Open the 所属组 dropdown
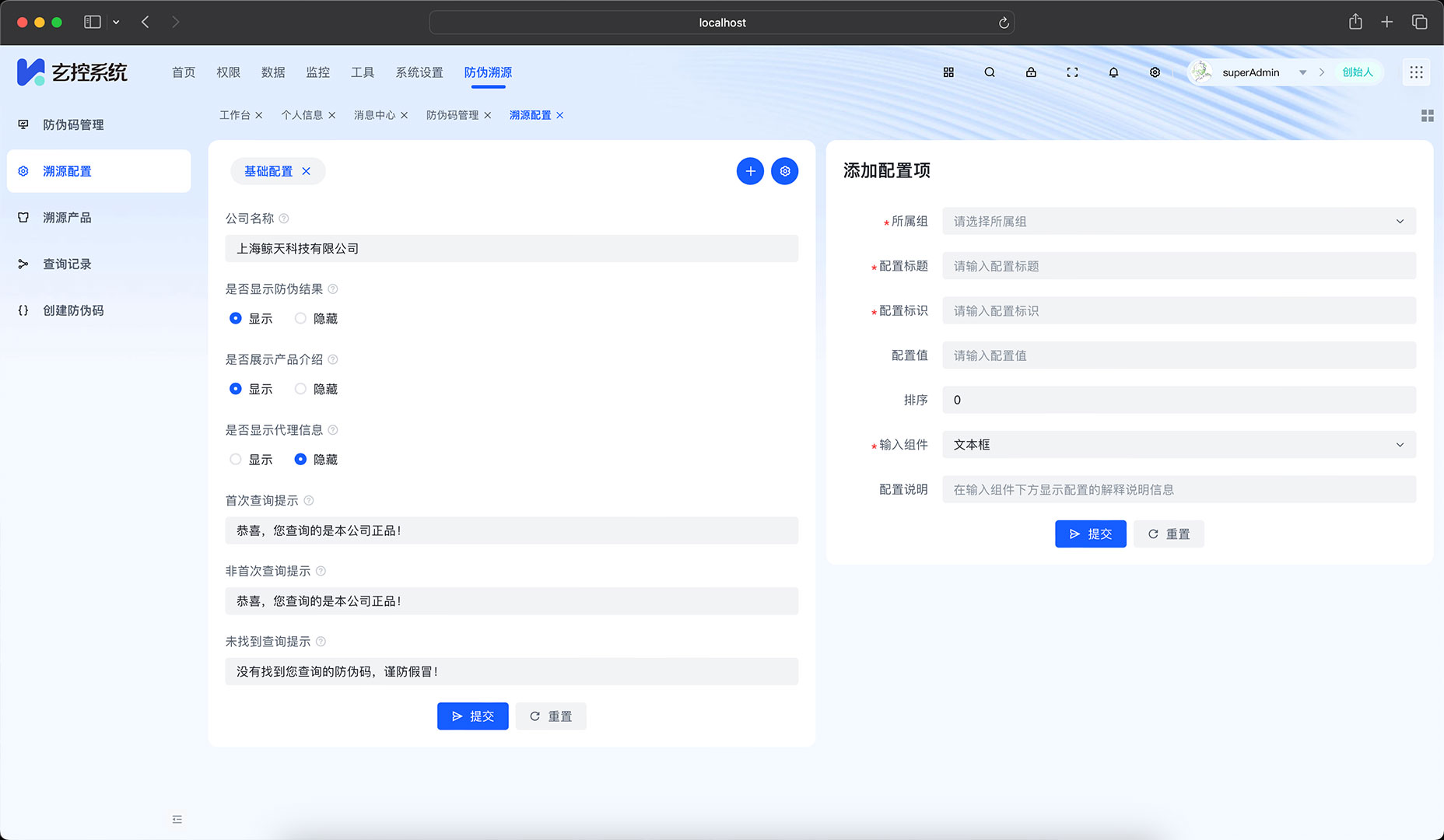The height and width of the screenshot is (840, 1444). coord(1178,221)
